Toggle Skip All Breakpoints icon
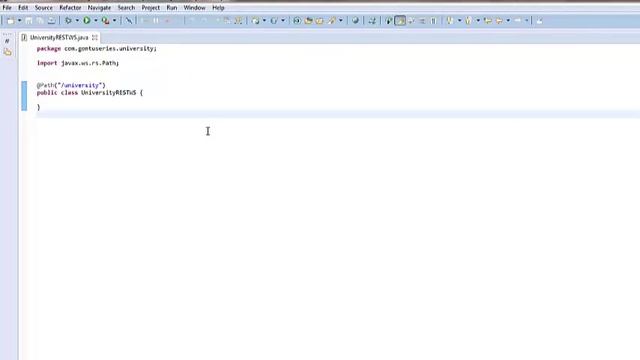Viewport: 640px width, 360px height. pyautogui.click(x=129, y=20)
